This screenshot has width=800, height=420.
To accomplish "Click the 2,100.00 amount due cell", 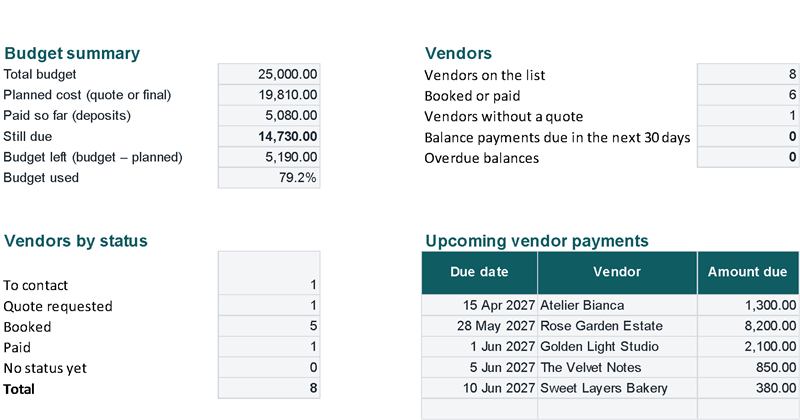I will pyautogui.click(x=748, y=347).
